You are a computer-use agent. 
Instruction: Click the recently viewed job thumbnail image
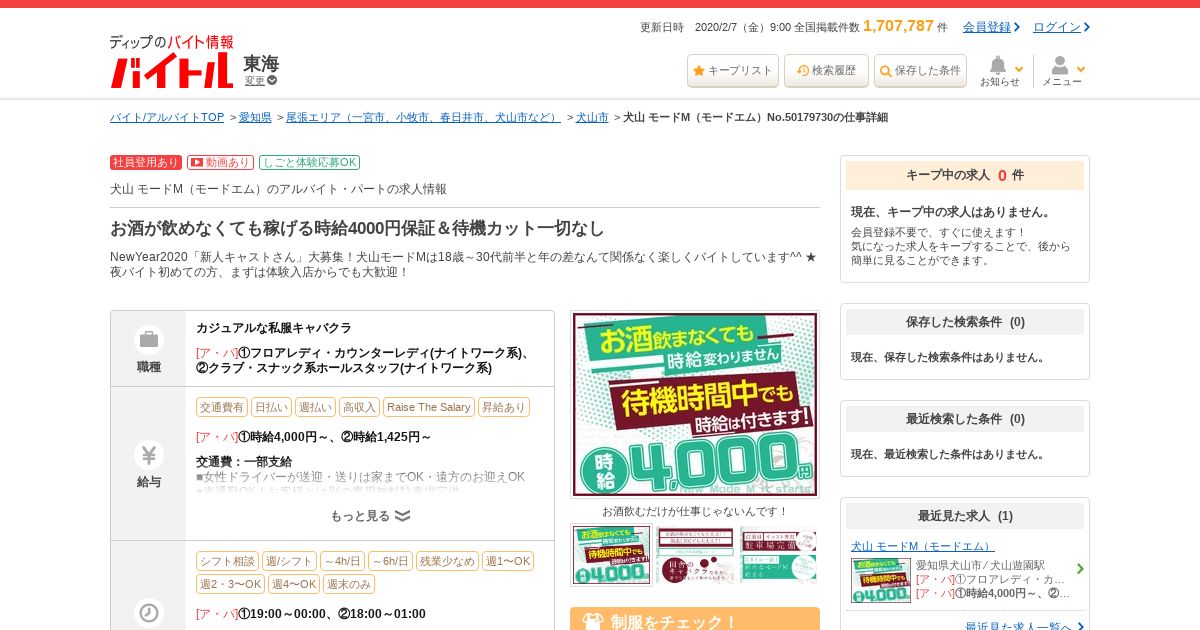[x=881, y=580]
